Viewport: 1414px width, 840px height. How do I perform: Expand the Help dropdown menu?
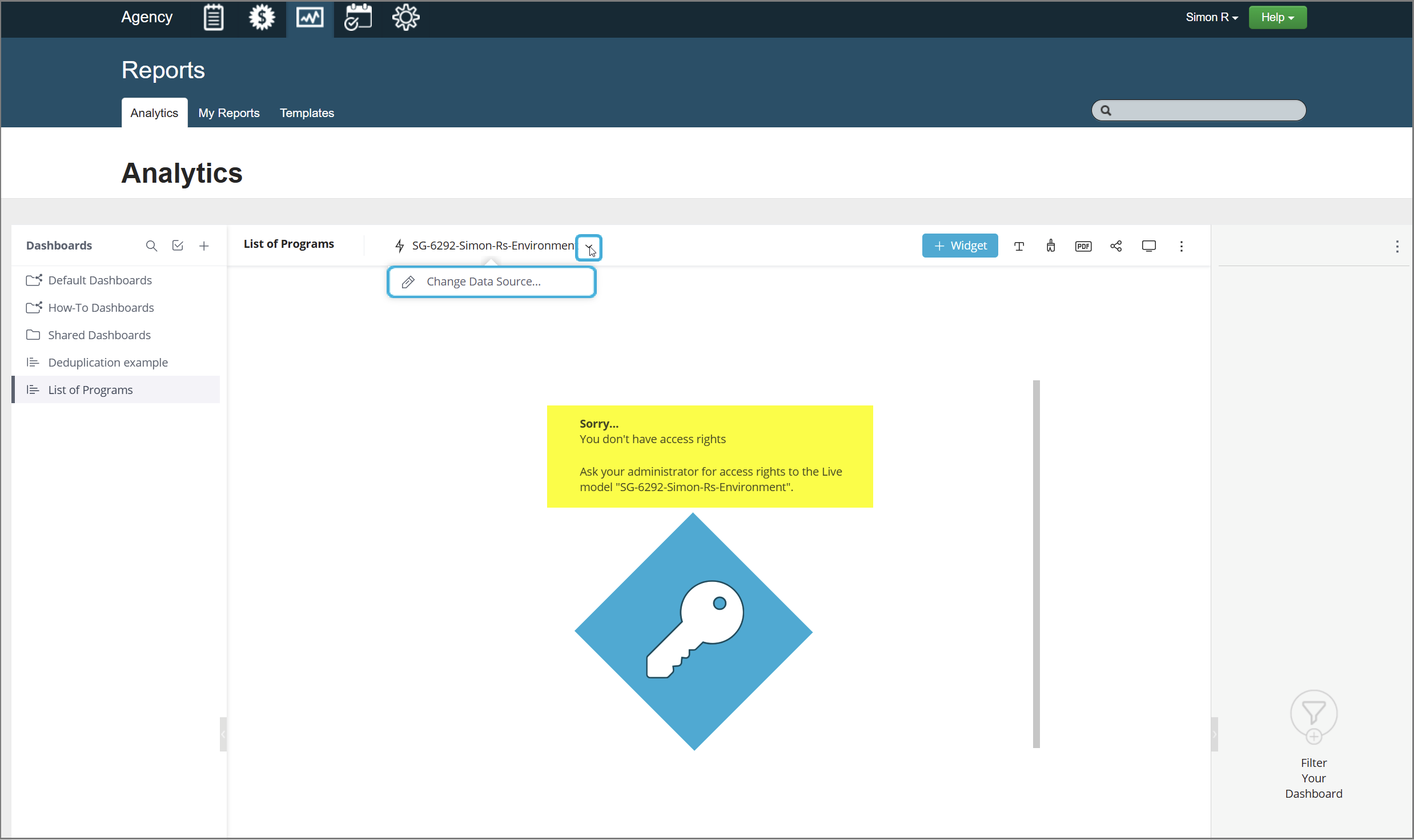point(1277,17)
